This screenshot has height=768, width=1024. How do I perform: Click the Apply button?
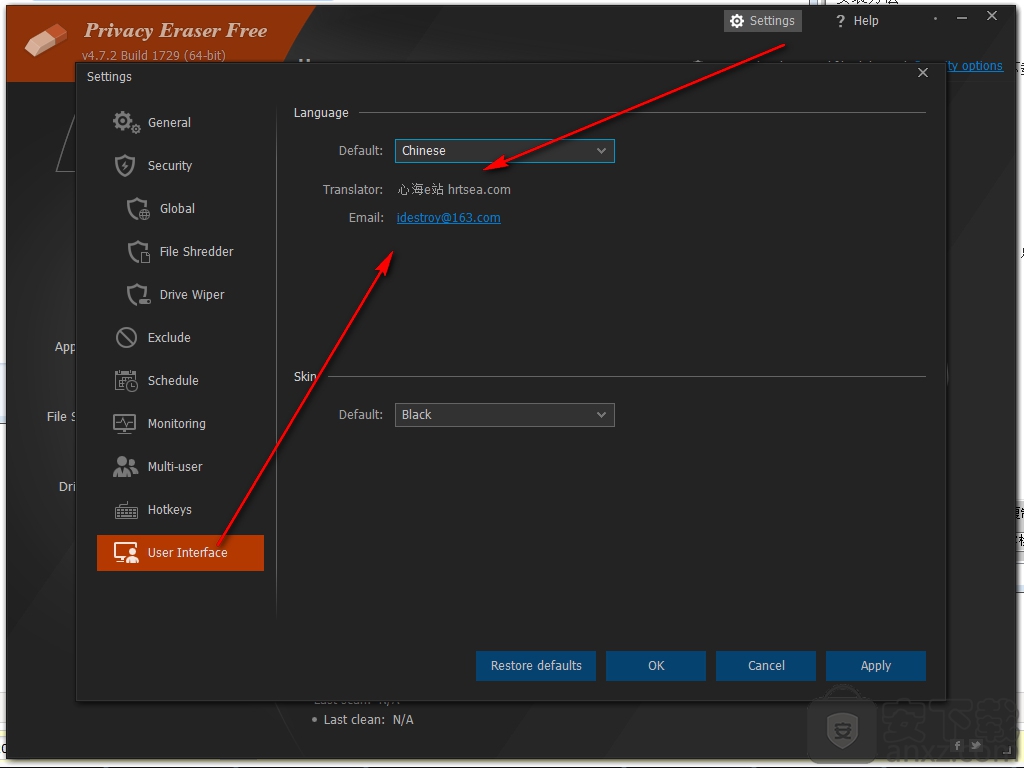[x=875, y=665]
